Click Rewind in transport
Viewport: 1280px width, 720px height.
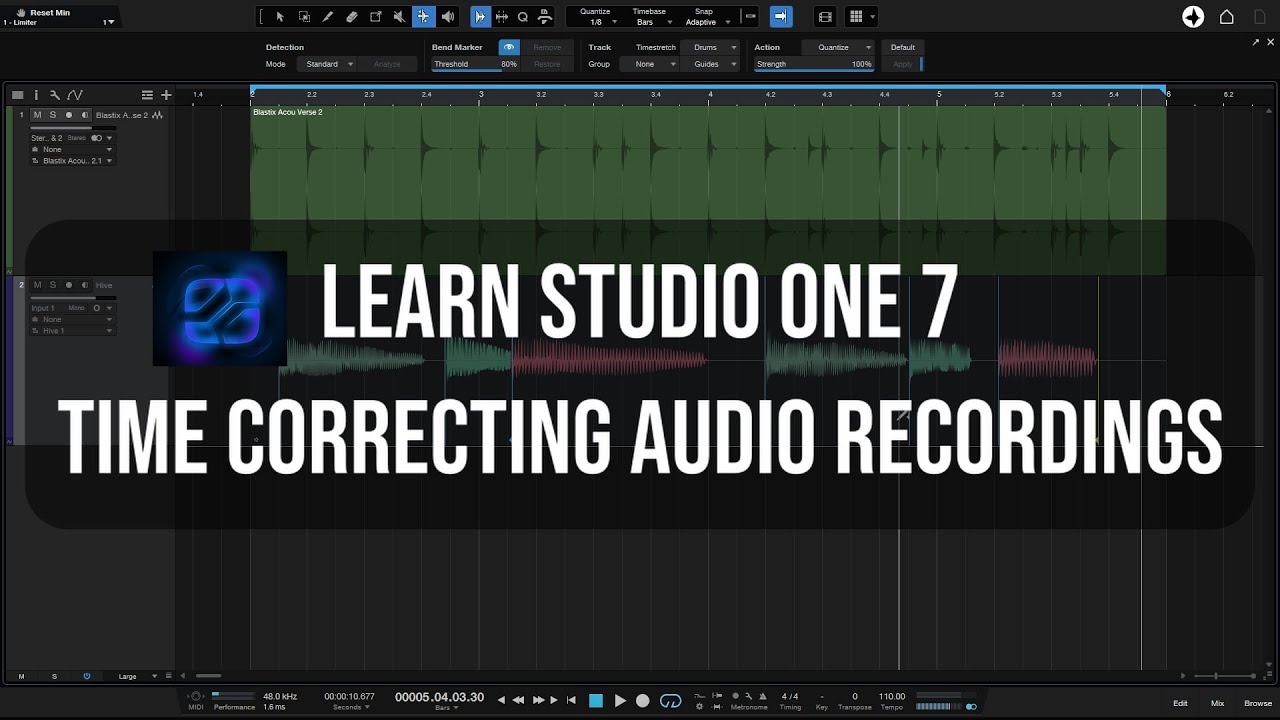(518, 701)
